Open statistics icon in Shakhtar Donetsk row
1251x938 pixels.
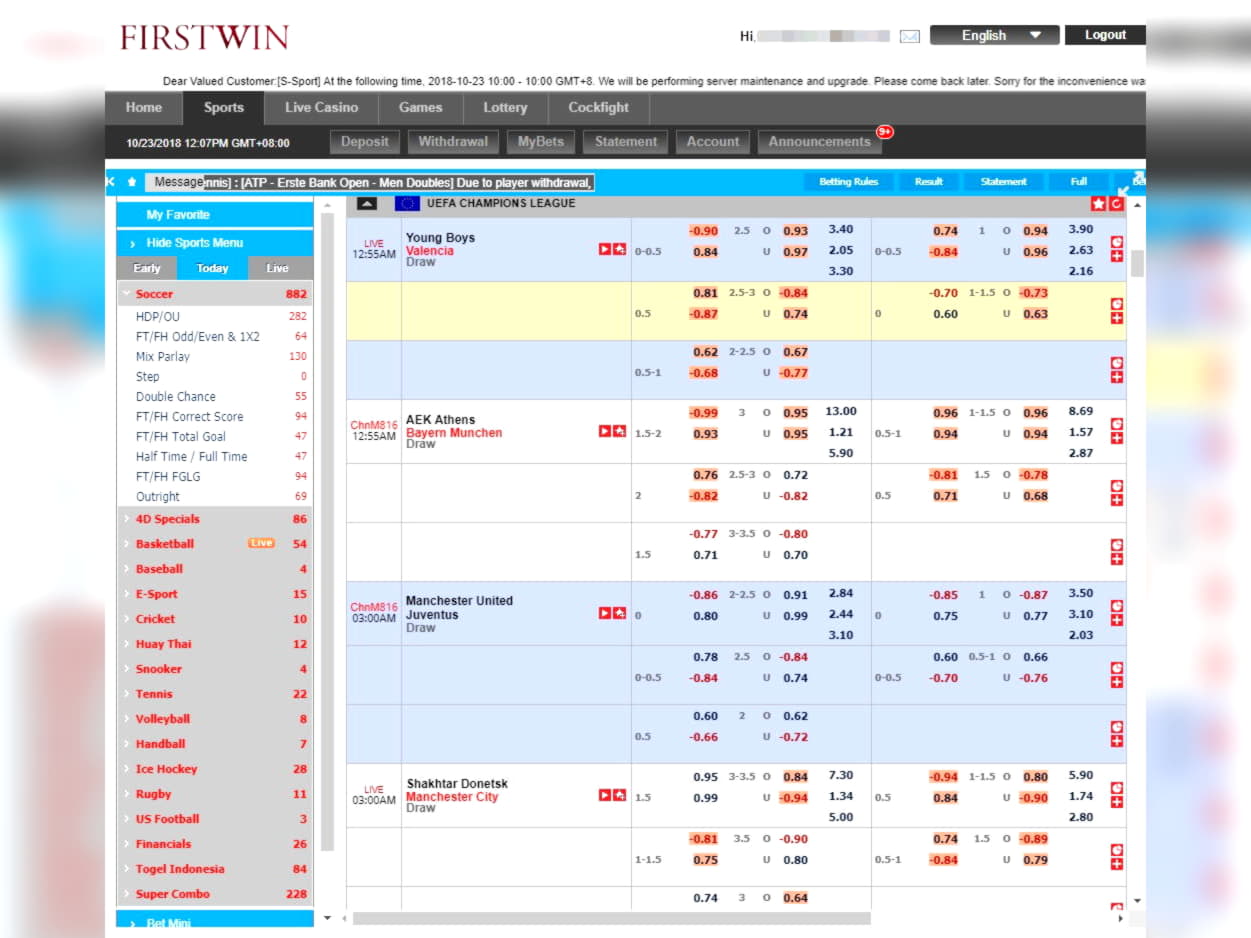coord(1117,788)
